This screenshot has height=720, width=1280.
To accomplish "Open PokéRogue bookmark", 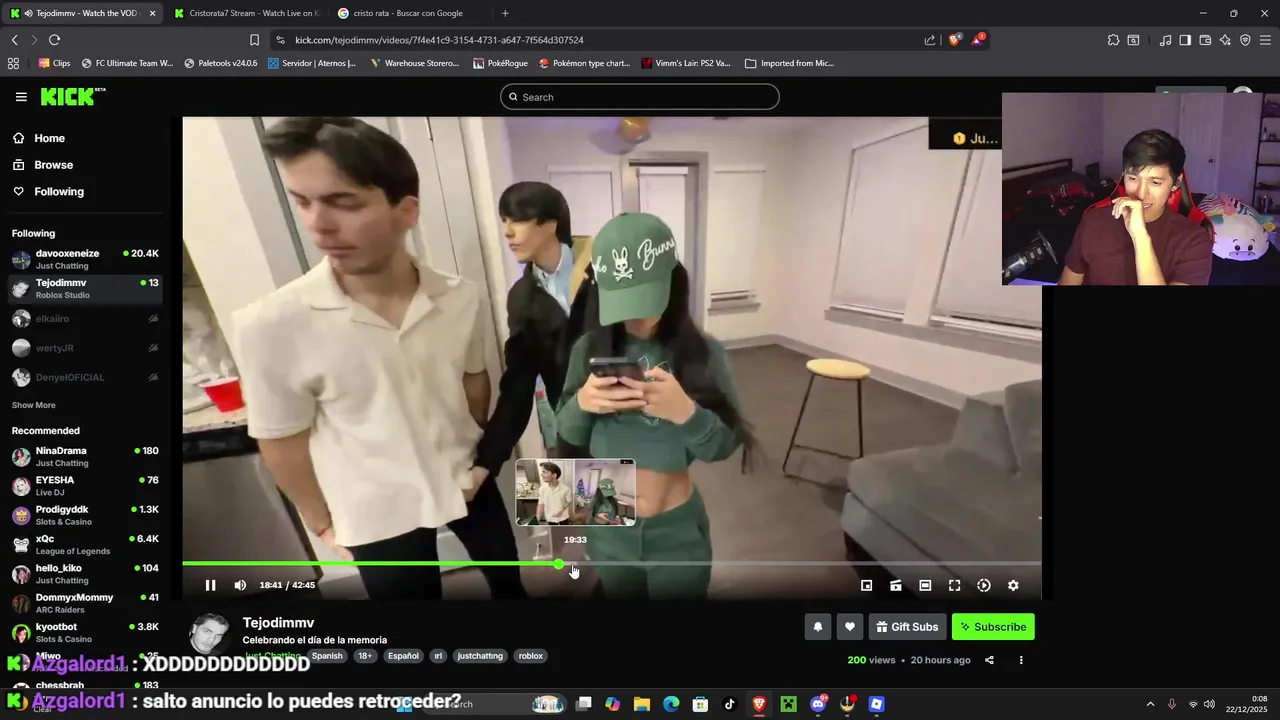I will point(500,63).
